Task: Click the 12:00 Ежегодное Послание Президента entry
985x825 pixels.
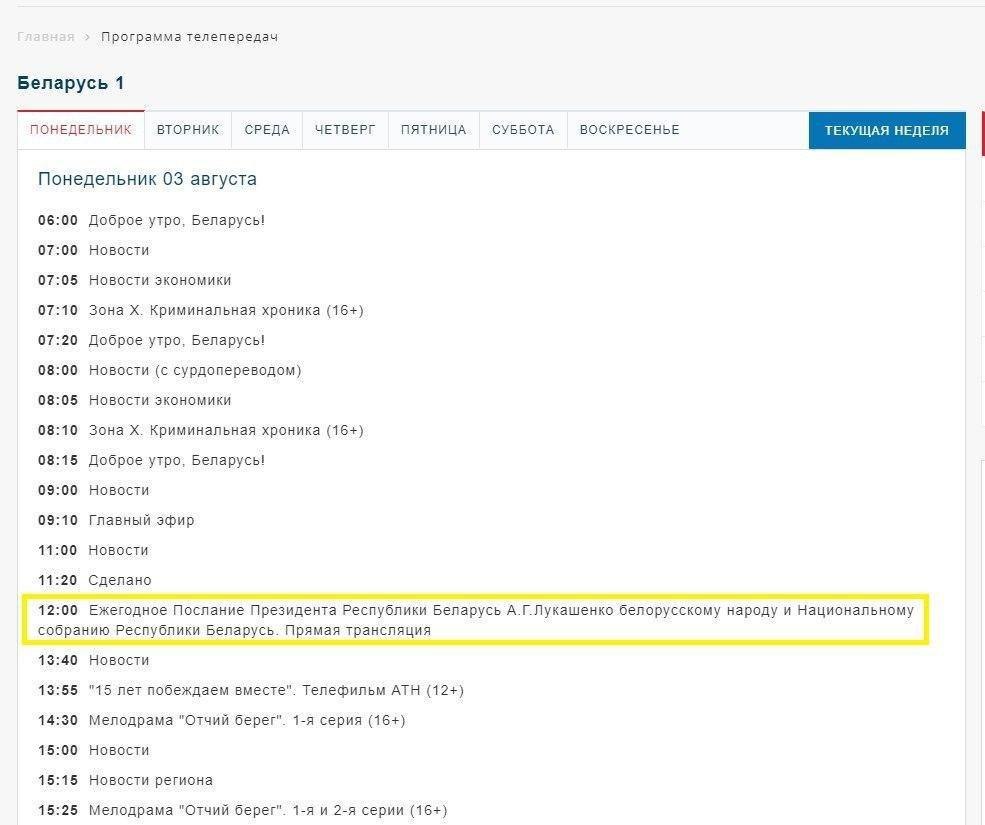Action: [476, 620]
